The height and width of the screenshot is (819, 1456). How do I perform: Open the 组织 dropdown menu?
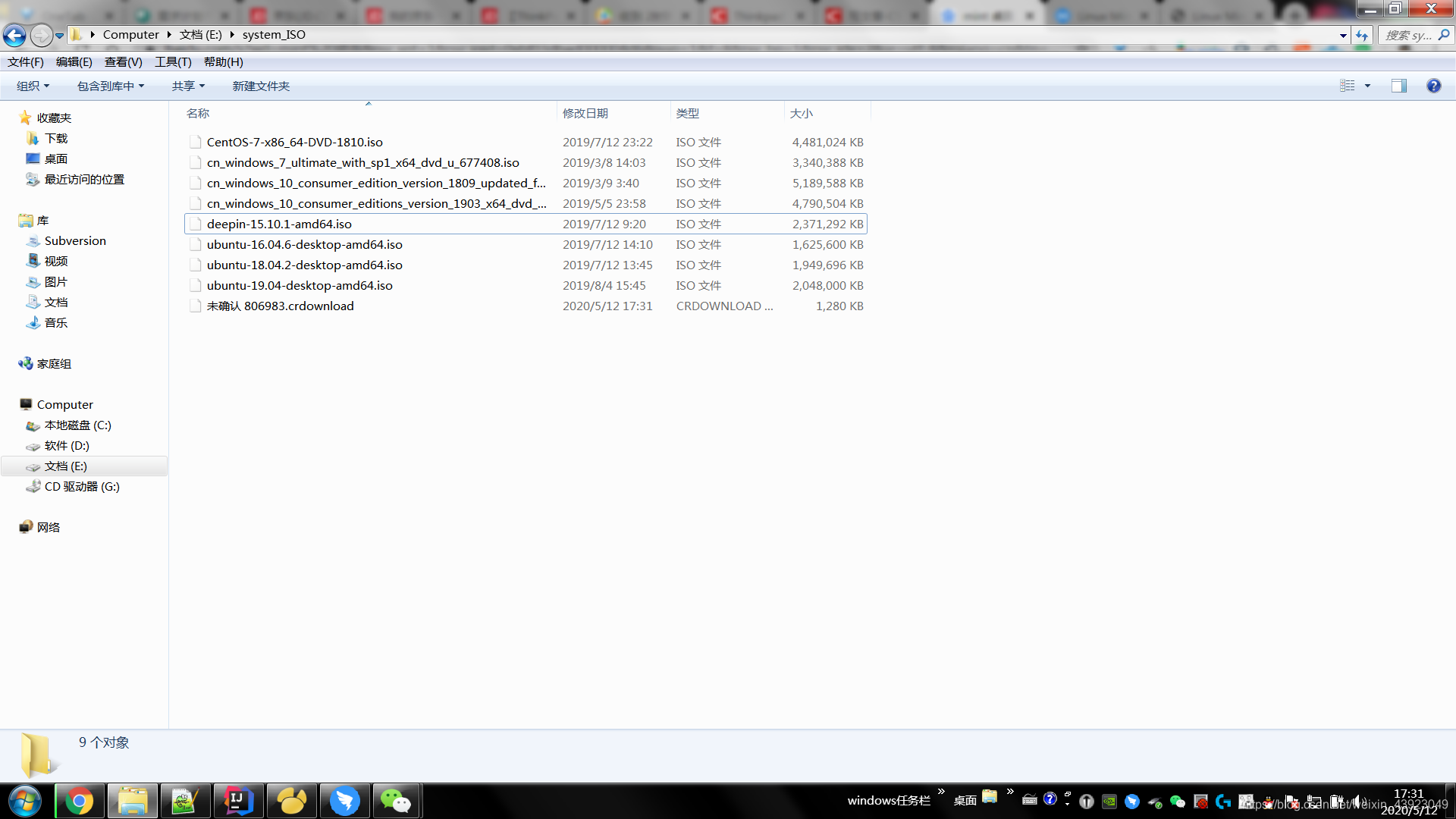pos(33,86)
